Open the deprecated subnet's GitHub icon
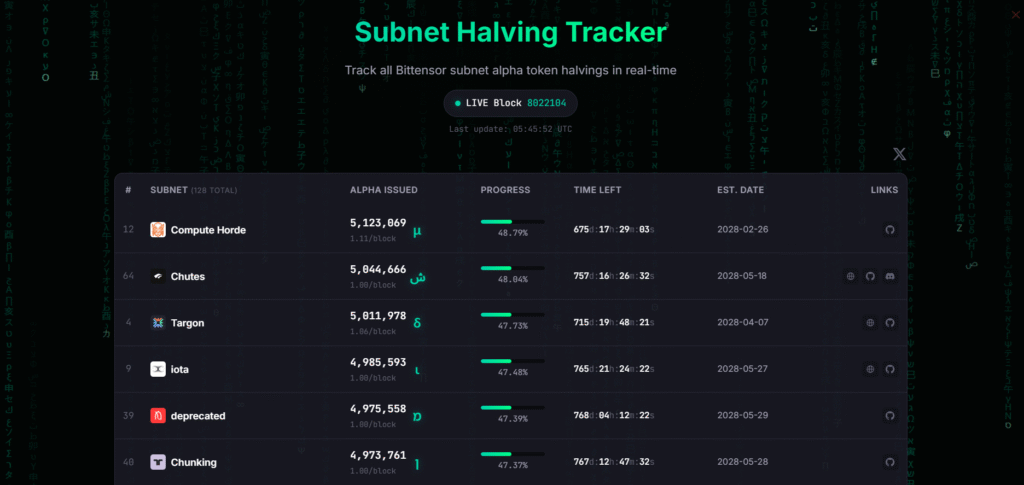 tap(890, 416)
